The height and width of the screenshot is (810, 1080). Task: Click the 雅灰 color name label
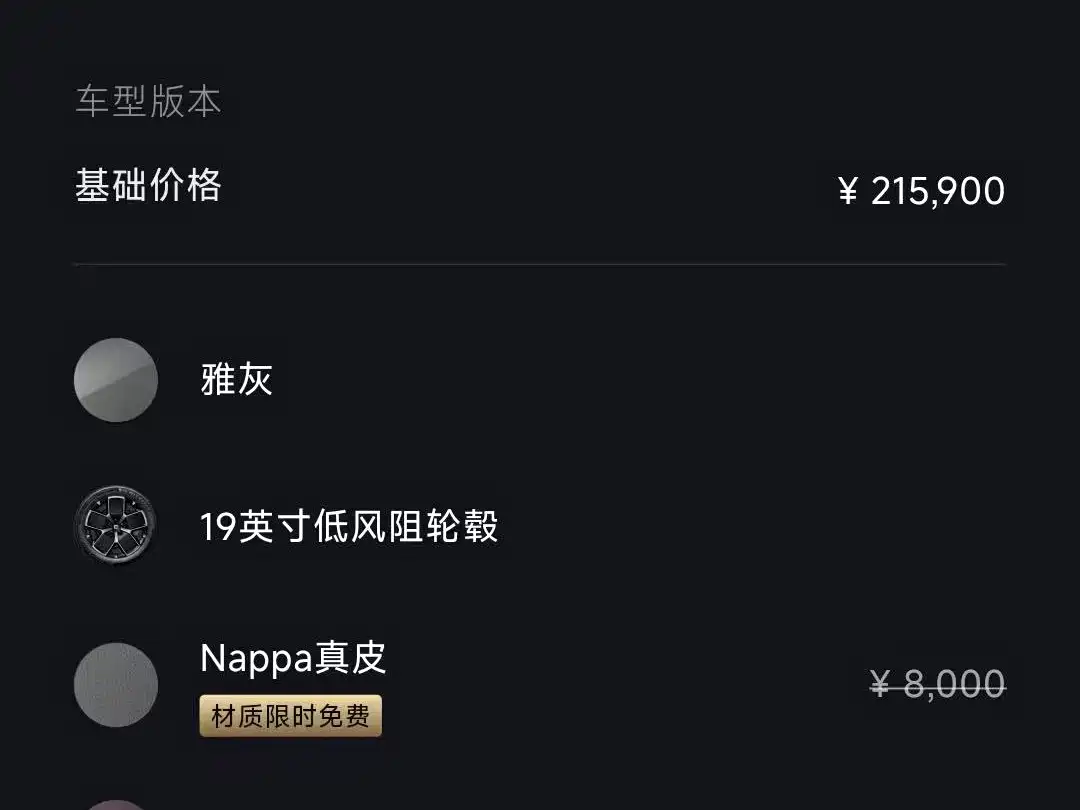pyautogui.click(x=237, y=380)
